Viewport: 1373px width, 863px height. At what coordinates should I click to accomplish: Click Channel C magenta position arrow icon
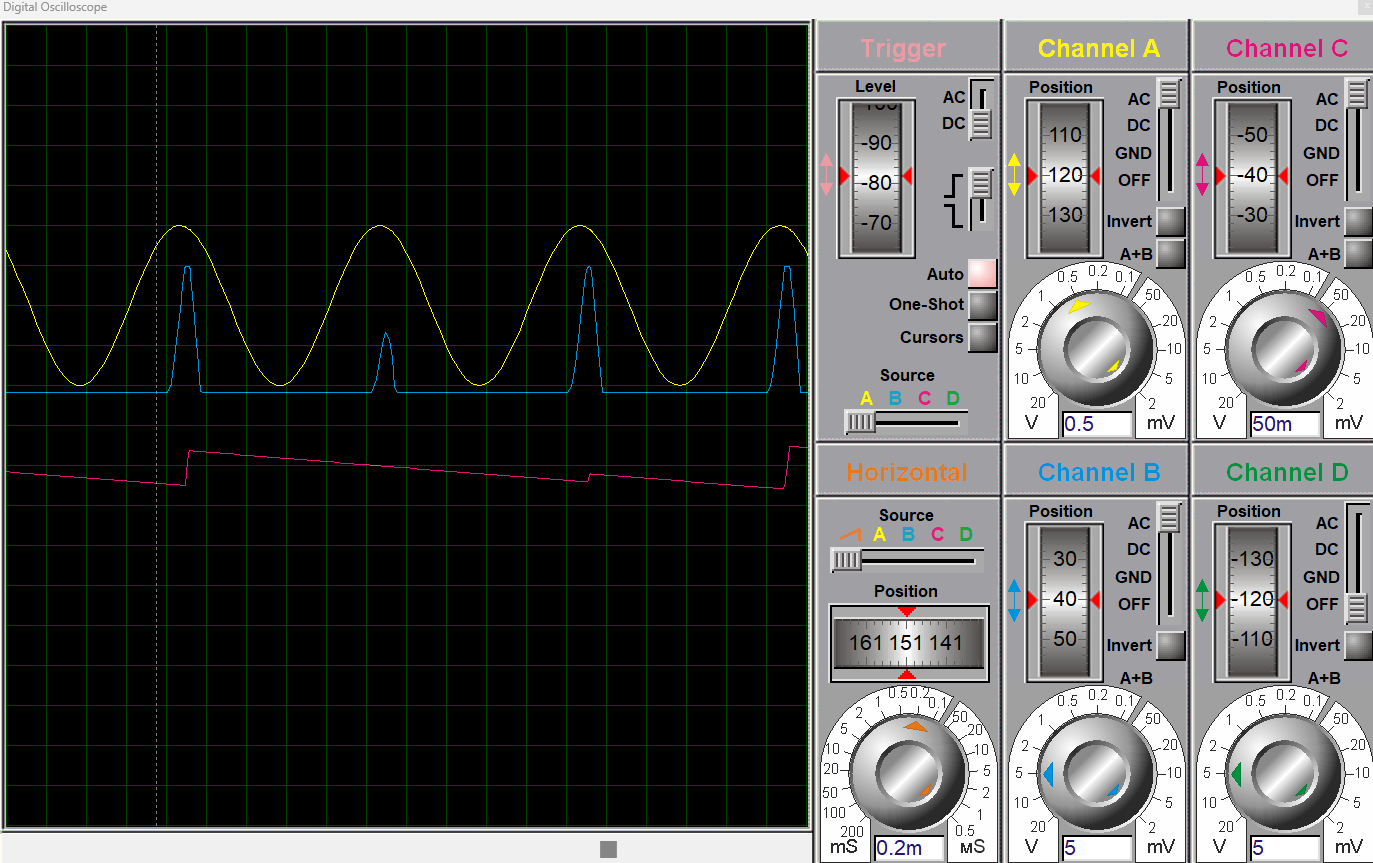1202,175
